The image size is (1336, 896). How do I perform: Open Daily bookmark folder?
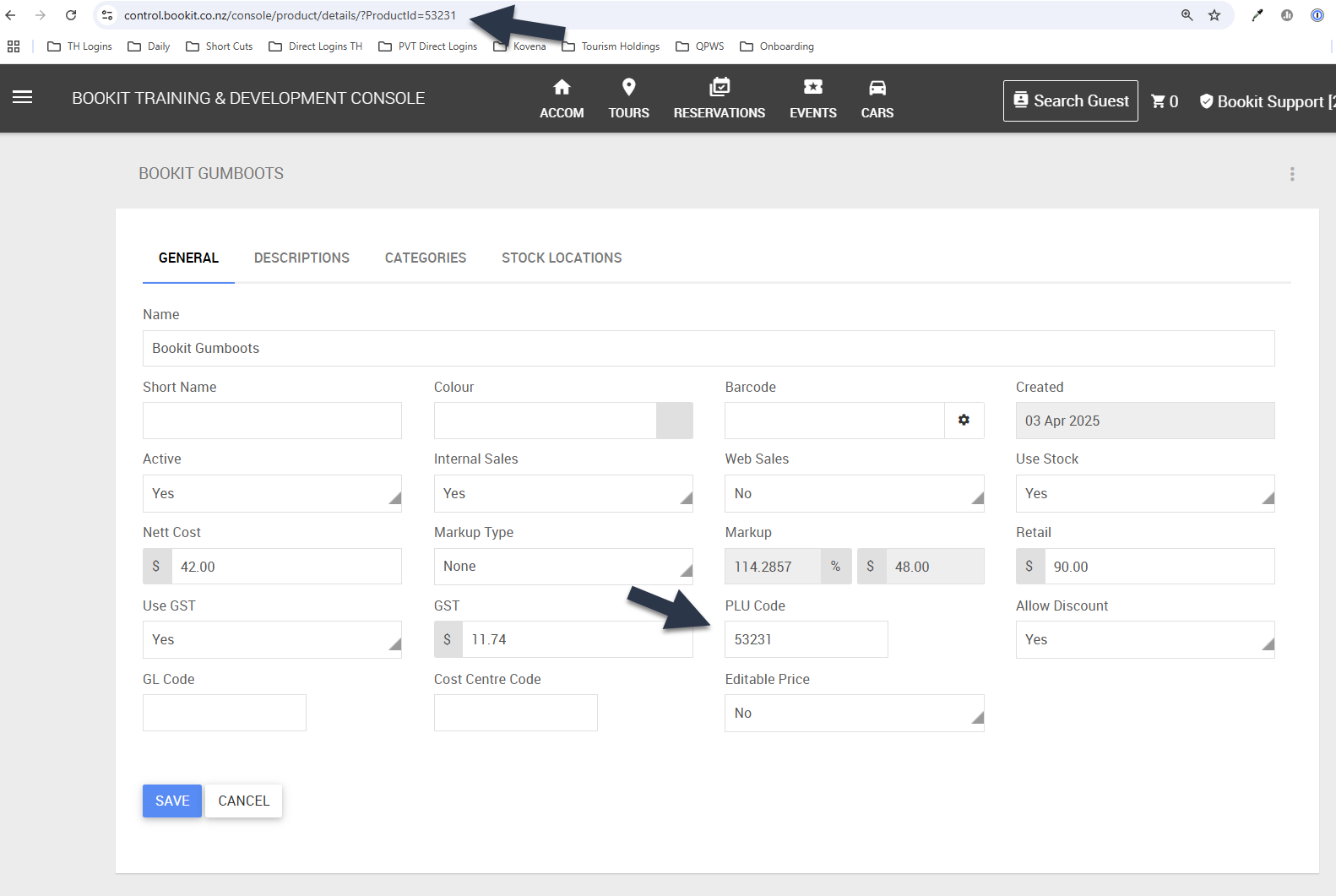click(149, 46)
